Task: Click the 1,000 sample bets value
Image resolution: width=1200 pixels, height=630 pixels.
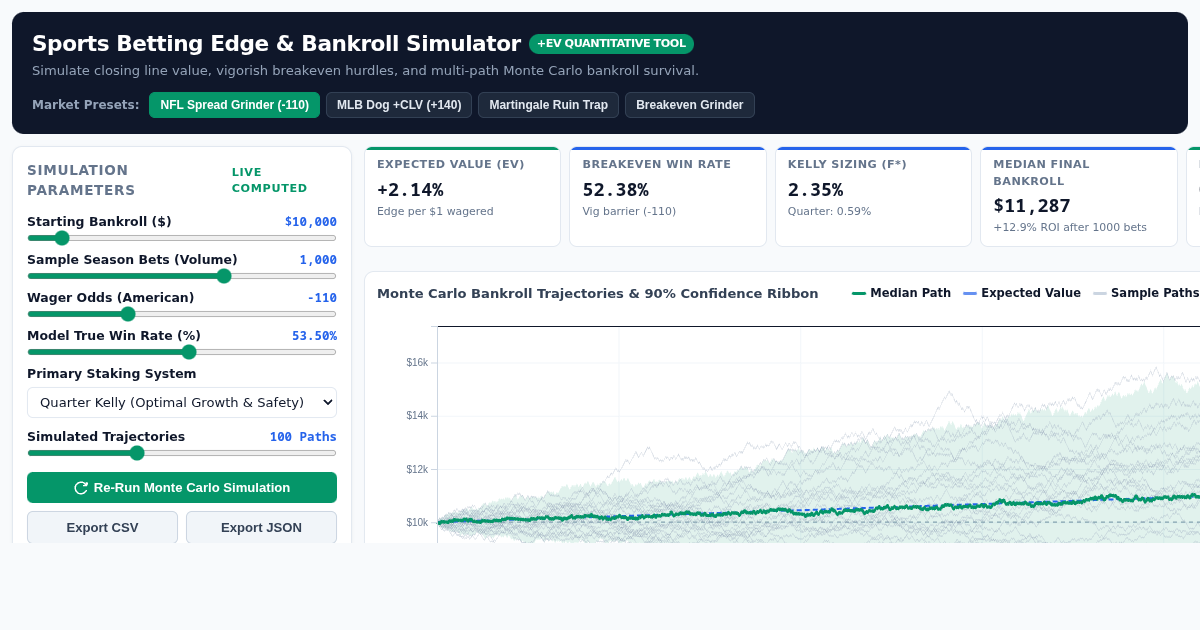Action: tap(318, 260)
